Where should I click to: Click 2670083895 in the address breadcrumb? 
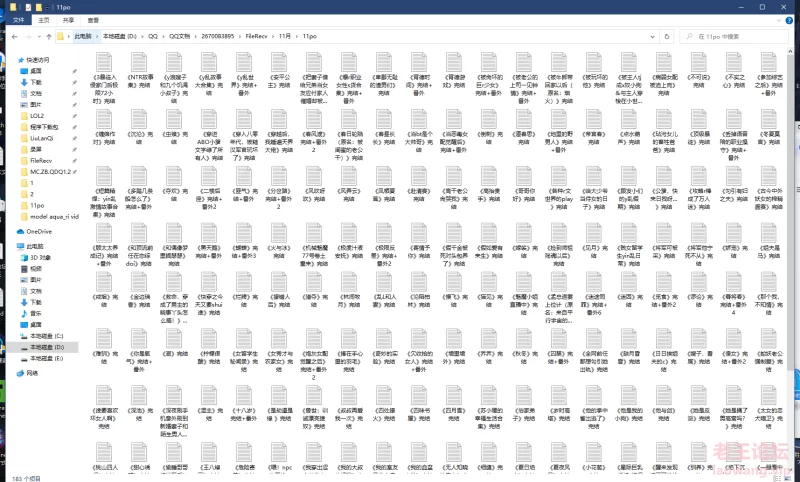[x=217, y=36]
